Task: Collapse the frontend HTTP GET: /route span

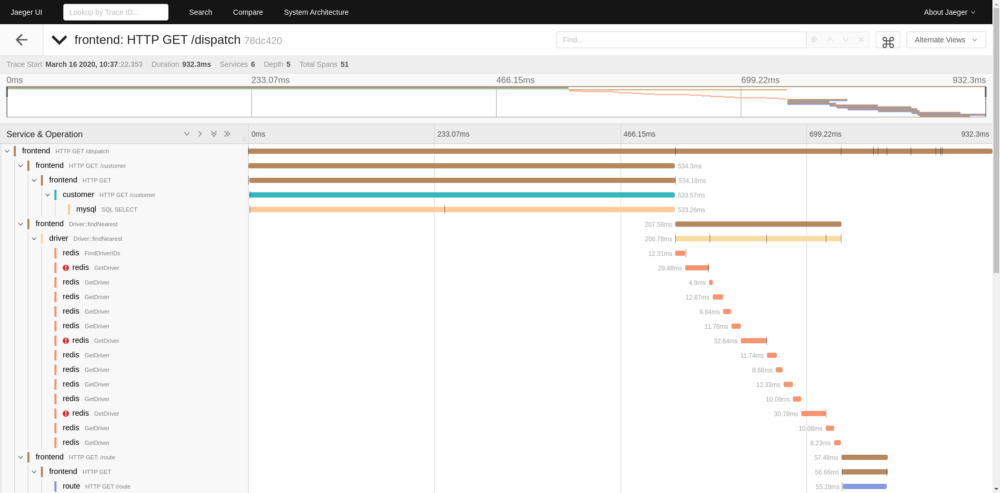Action: point(20,457)
